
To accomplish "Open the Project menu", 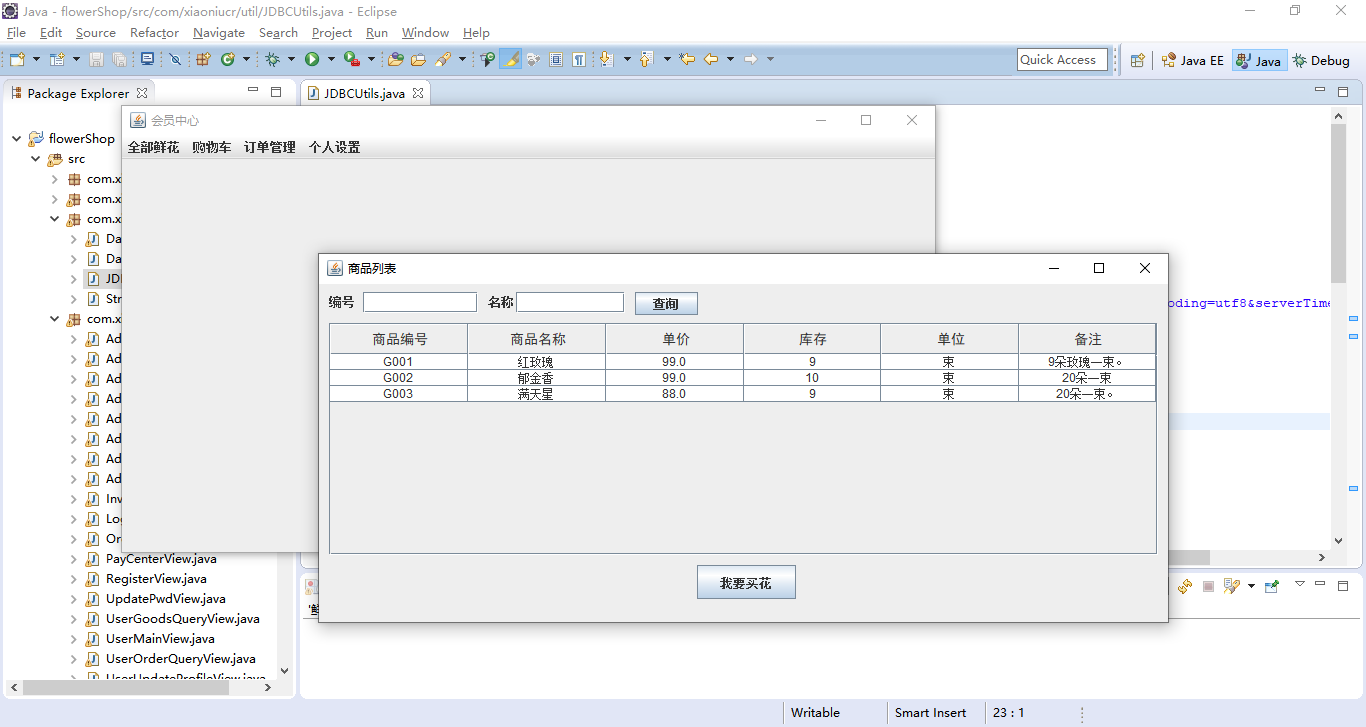I will 332,33.
